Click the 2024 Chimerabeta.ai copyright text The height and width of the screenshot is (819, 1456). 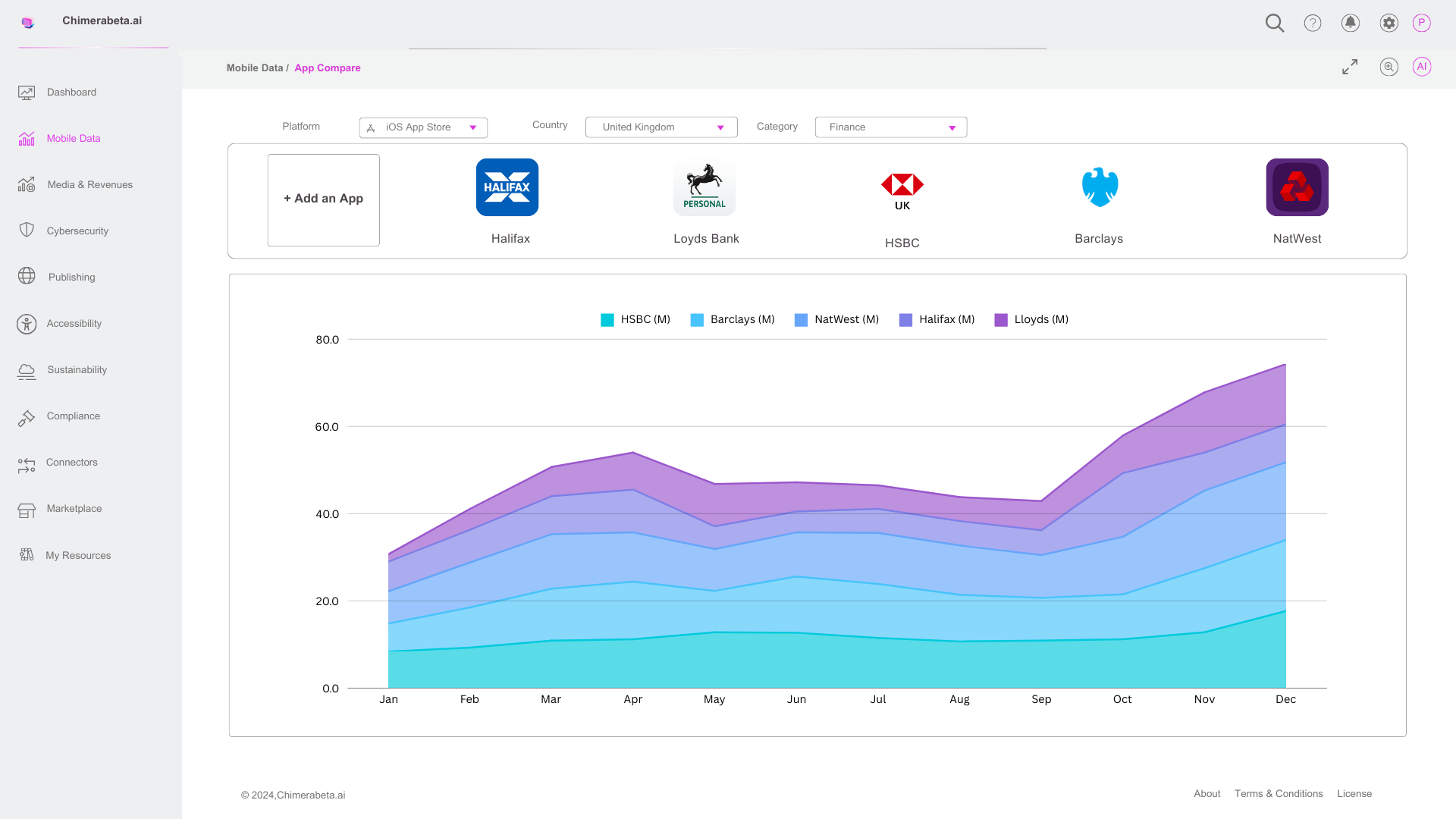tap(293, 795)
